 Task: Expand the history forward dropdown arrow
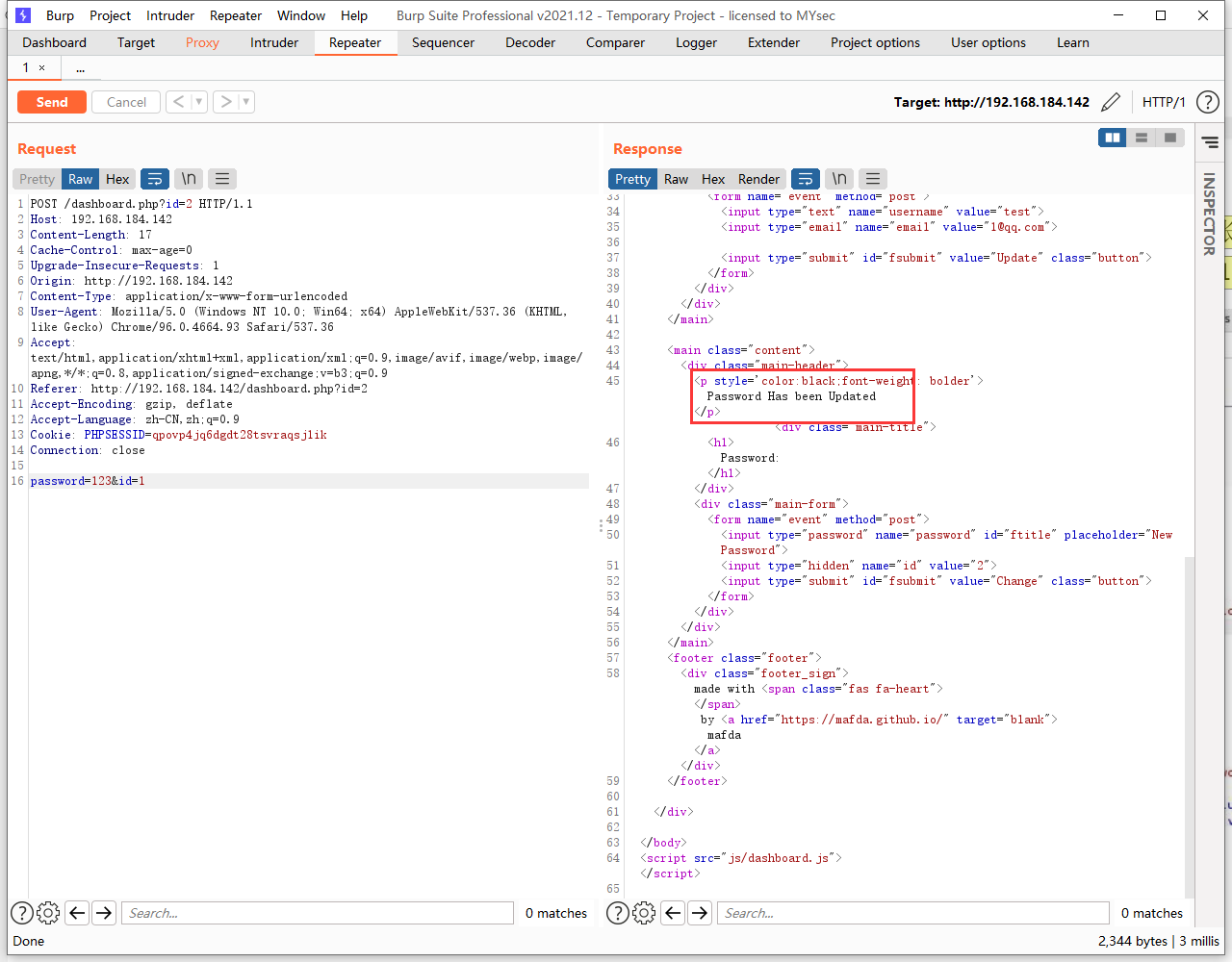246,102
